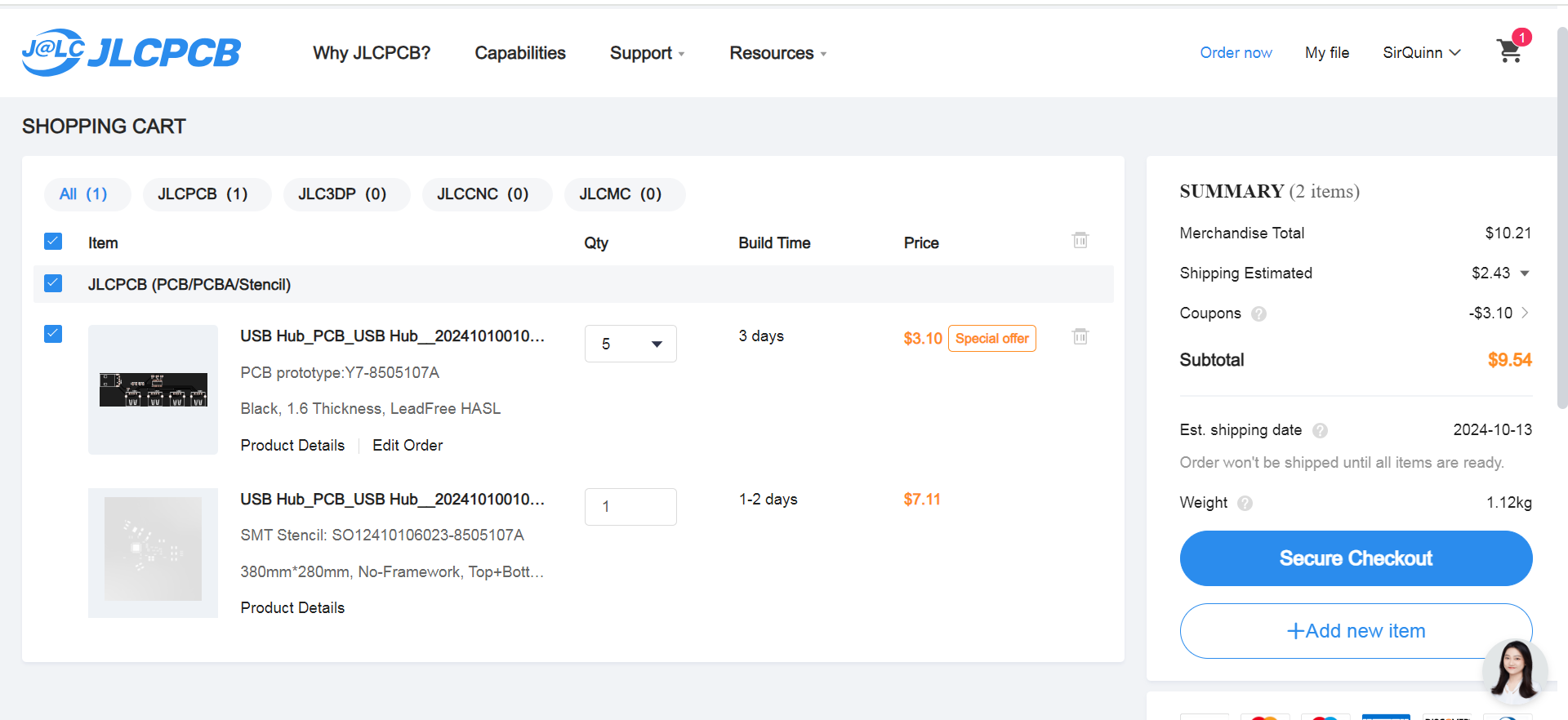The height and width of the screenshot is (720, 1568).
Task: Toggle the JLCPCB (PCB/PCBA/Stencil) group checkbox
Action: [x=53, y=283]
